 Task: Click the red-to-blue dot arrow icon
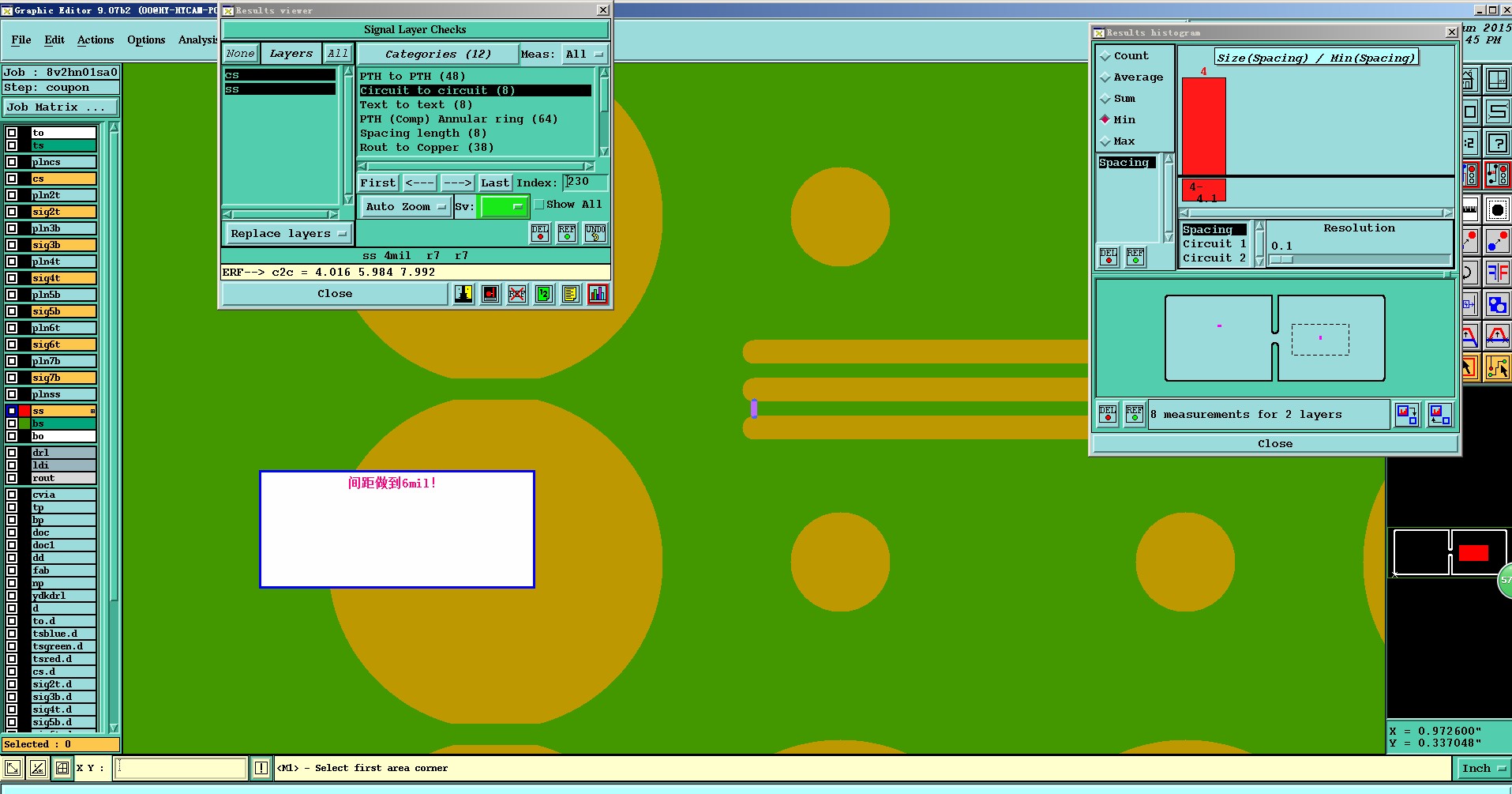tap(1497, 241)
